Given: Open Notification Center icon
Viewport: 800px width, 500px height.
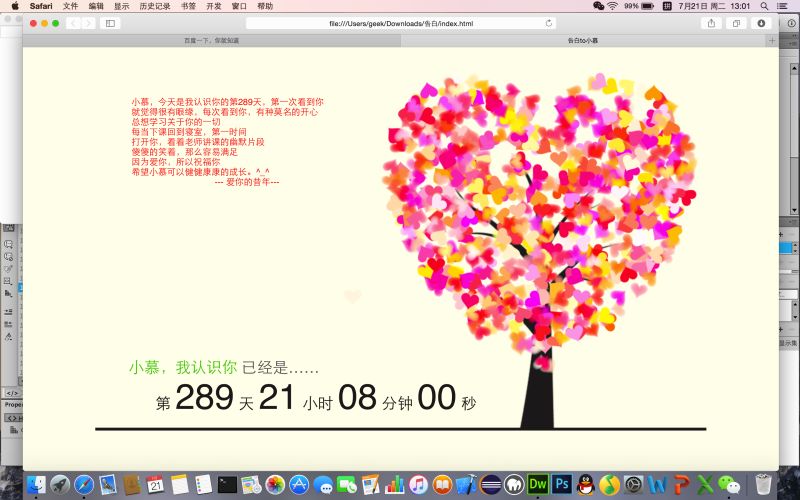Looking at the screenshot, I should coord(783,6).
